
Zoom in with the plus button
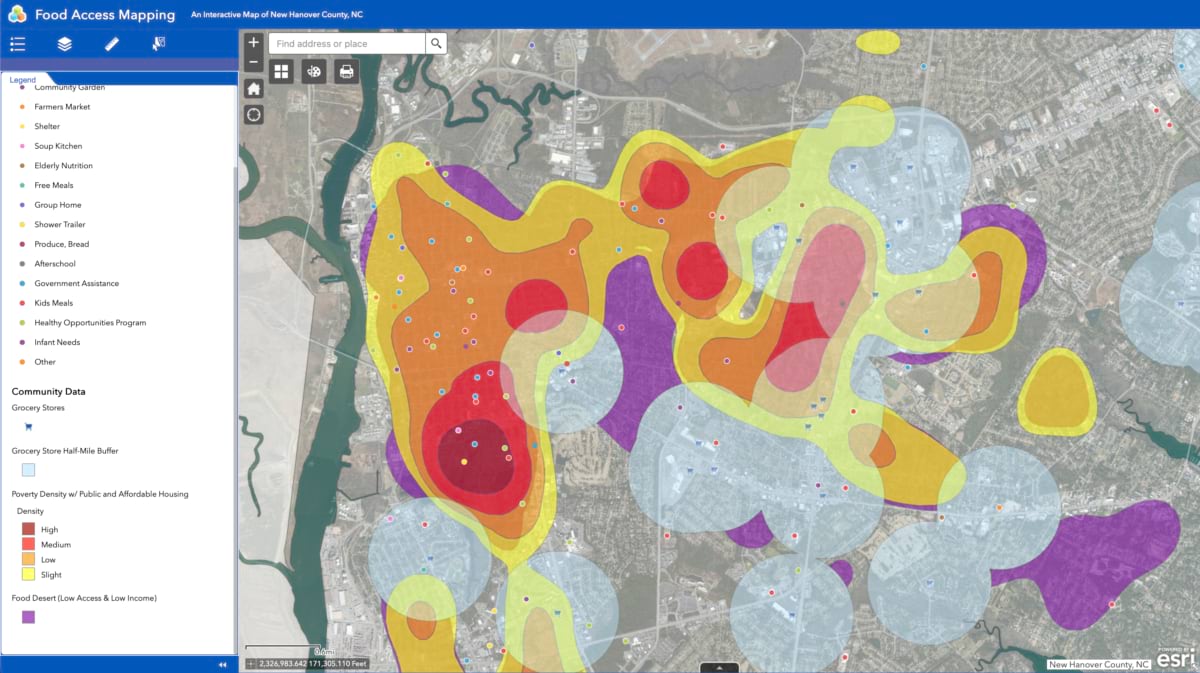tap(253, 43)
